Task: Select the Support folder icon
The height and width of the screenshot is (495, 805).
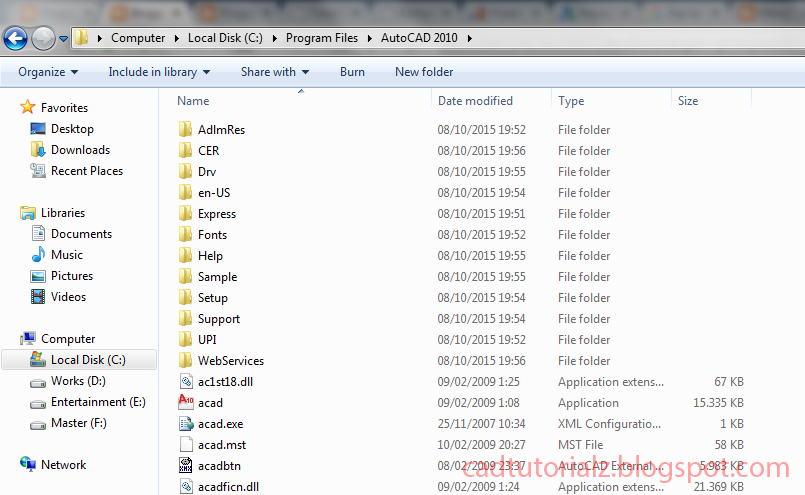Action: click(185, 318)
